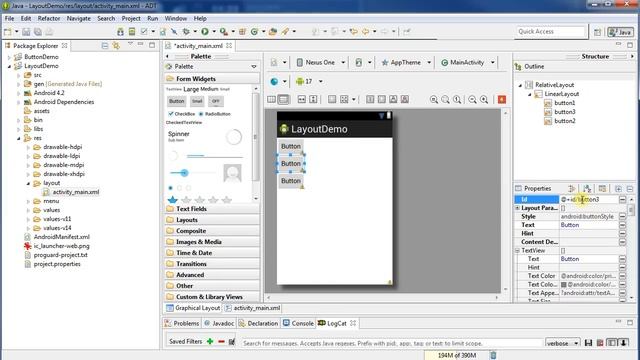Expand the src folder in LayoutDemo
Screen dimensions: 640x360
(x=18, y=75)
